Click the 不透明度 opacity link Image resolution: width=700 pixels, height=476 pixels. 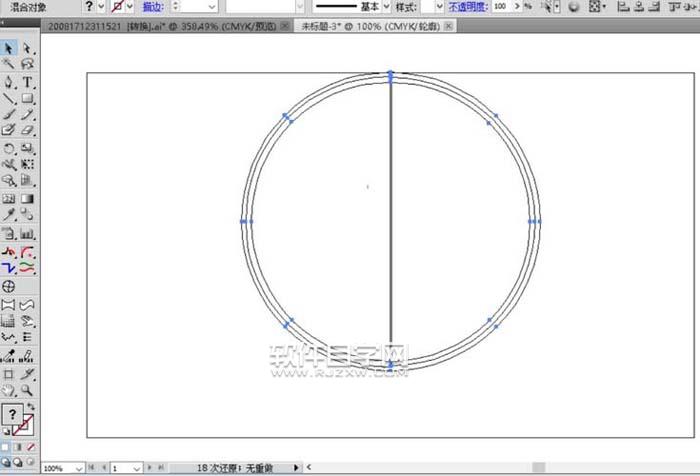(468, 6)
